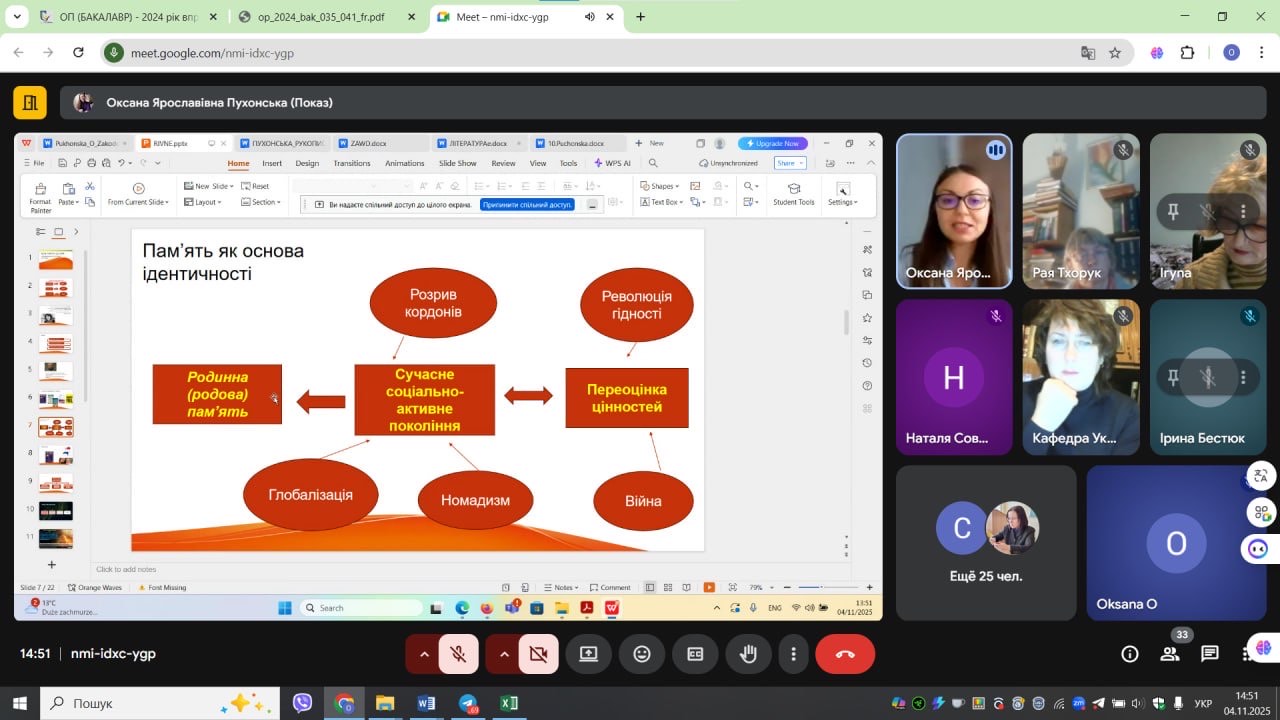Expand video settings arrow beside camera
The image size is (1280, 720).
504,654
